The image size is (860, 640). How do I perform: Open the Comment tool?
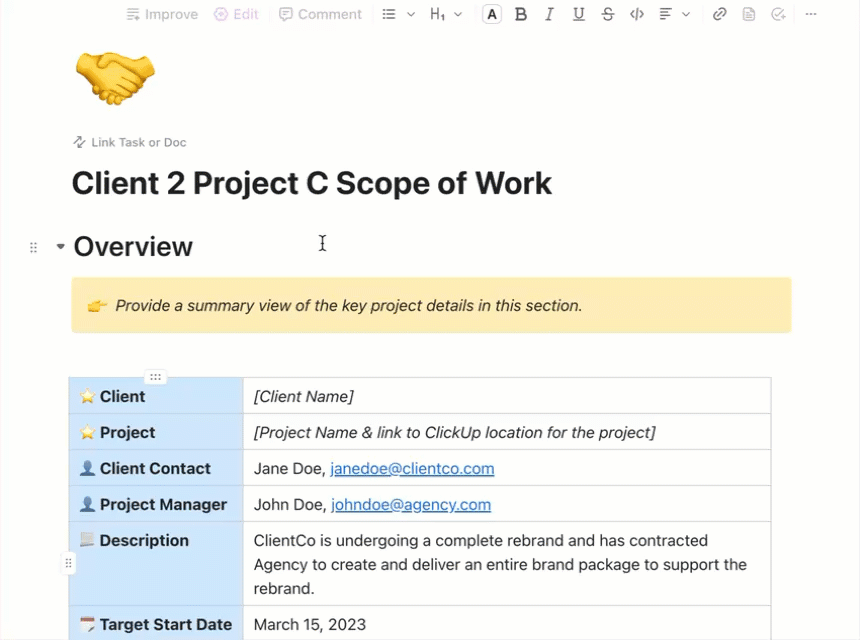[x=320, y=14]
